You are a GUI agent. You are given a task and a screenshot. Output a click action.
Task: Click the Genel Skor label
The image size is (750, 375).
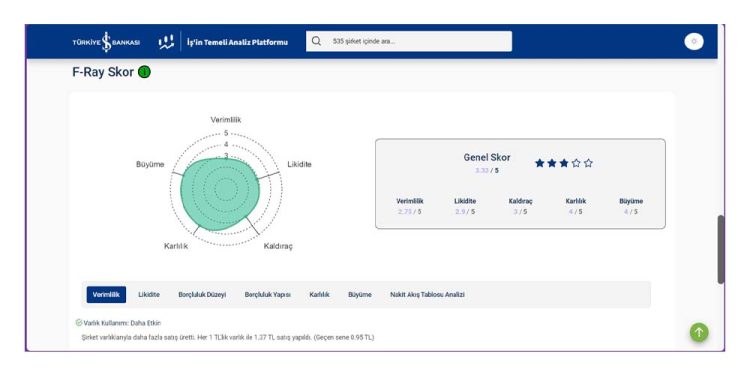click(487, 157)
